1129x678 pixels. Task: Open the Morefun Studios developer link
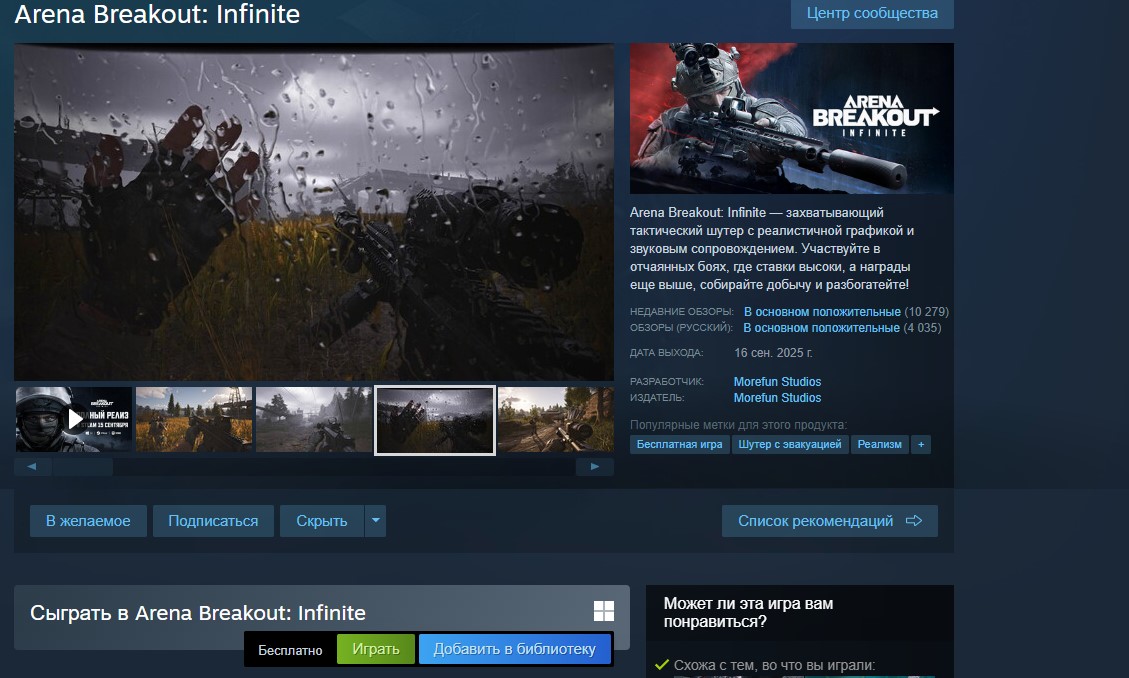click(x=777, y=382)
